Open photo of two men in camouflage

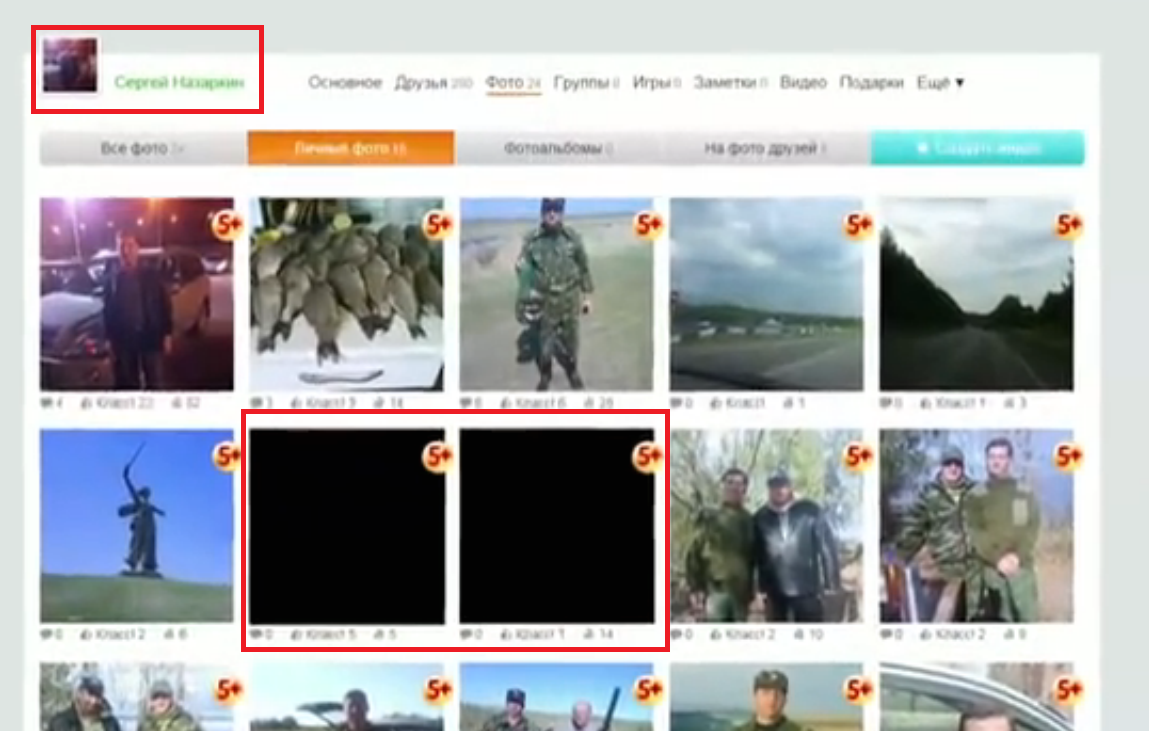(x=977, y=526)
